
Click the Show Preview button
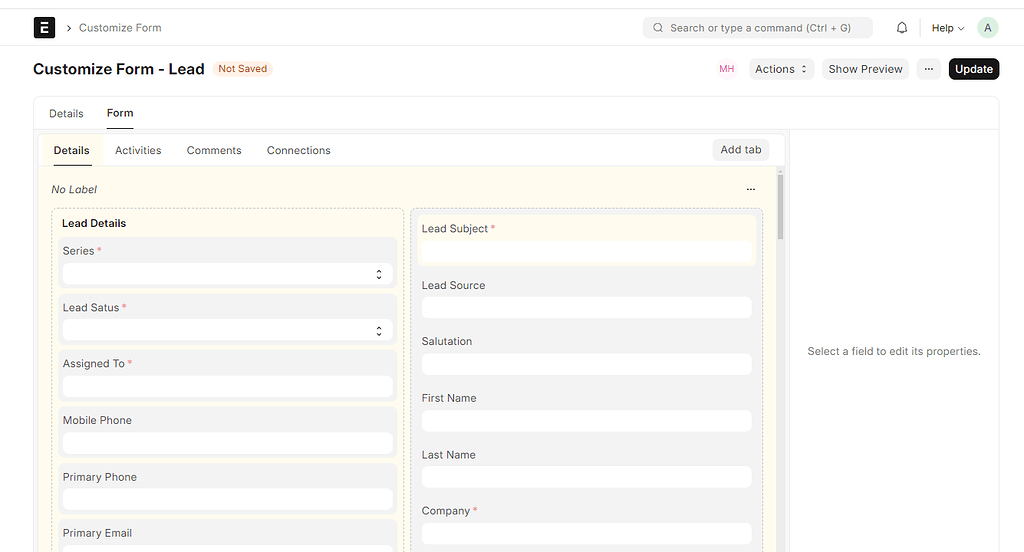[865, 69]
